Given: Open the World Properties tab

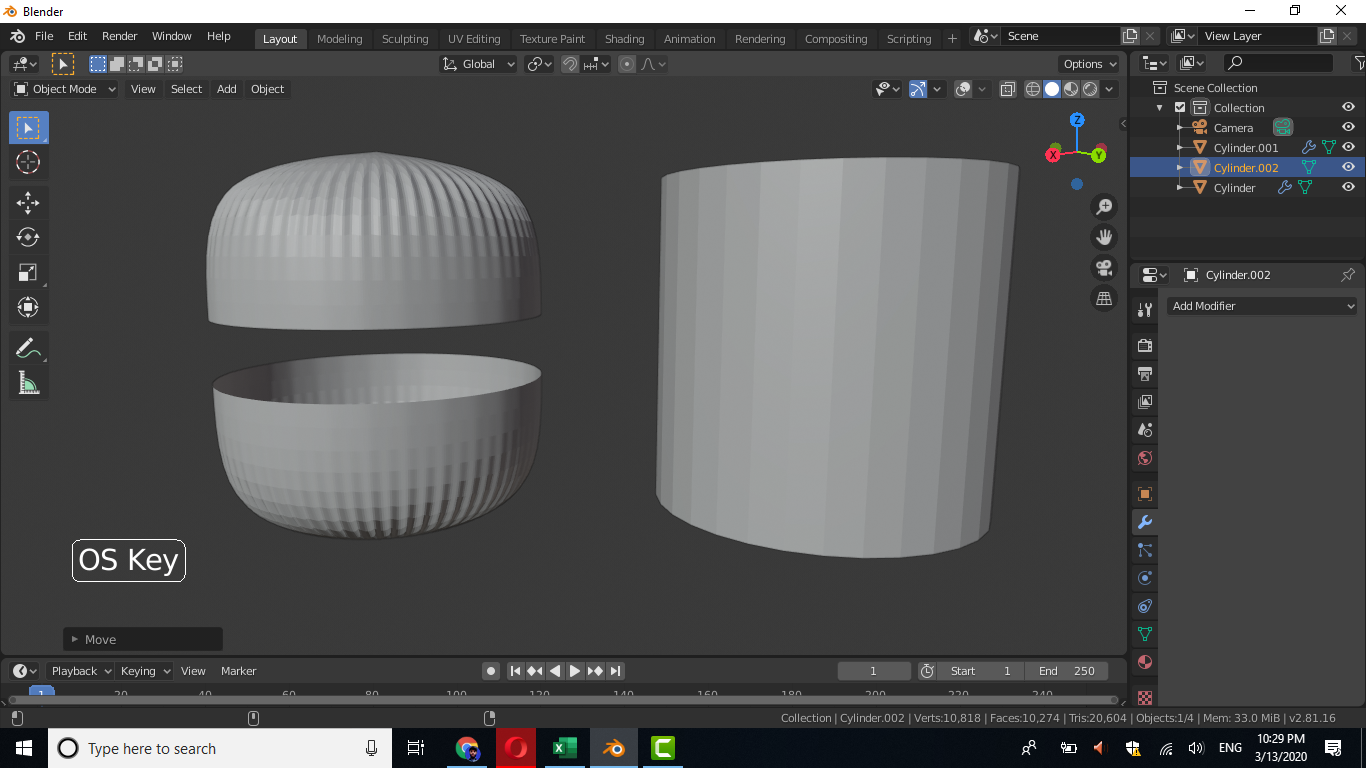Looking at the screenshot, I should (1143, 457).
